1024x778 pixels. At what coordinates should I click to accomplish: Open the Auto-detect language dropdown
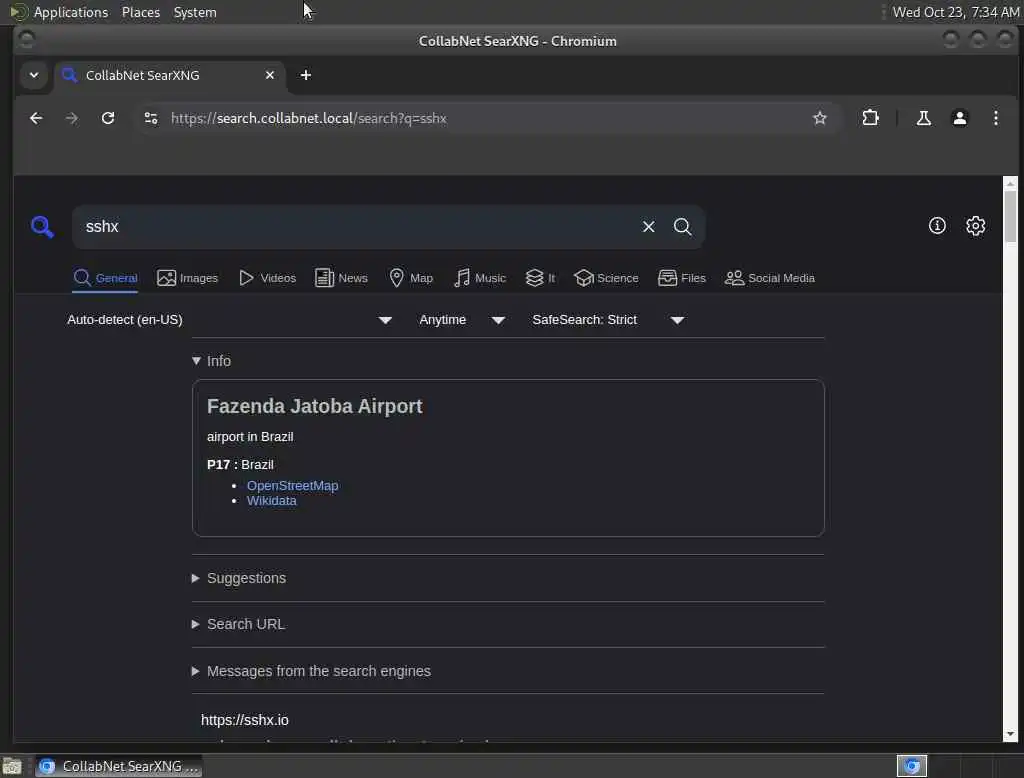(x=229, y=320)
